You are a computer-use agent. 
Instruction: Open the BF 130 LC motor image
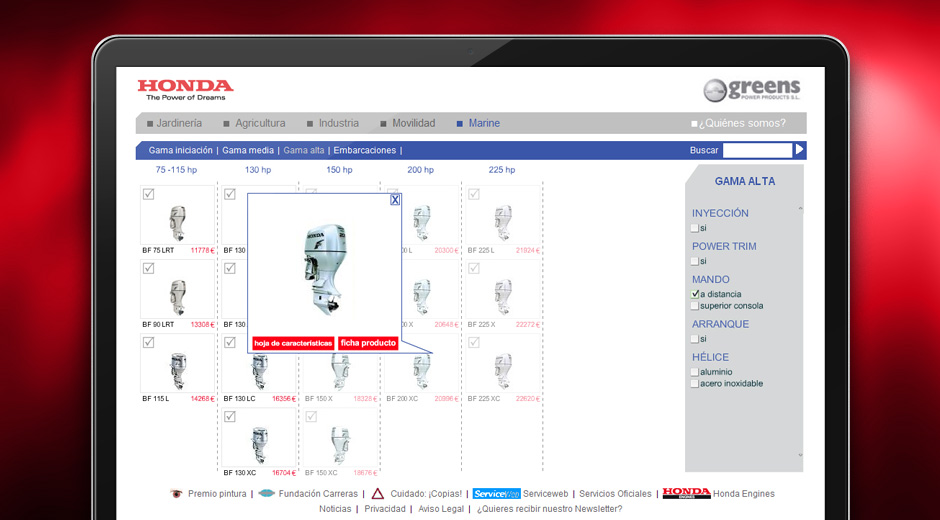(x=259, y=372)
